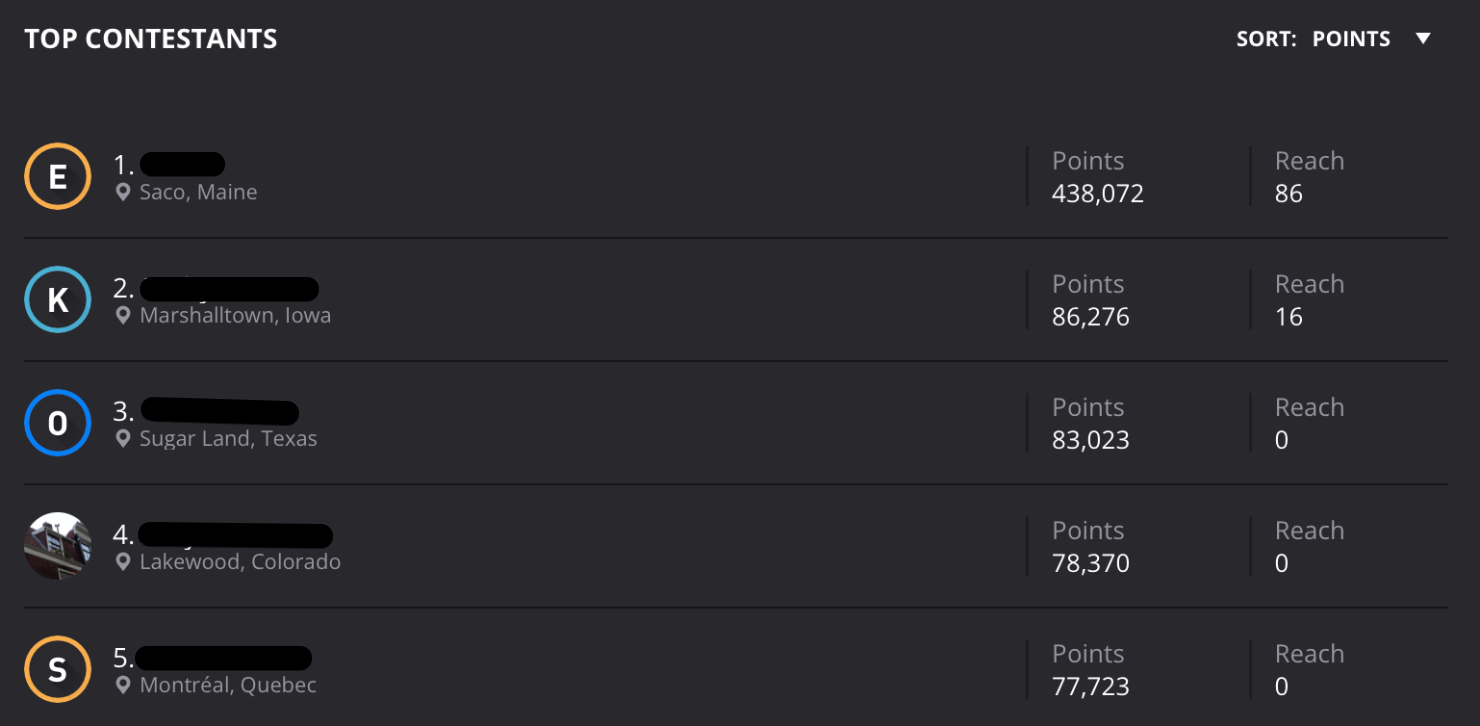Click location pin beside Lakewood, Colorado
The width and height of the screenshot is (1480, 726).
(x=123, y=562)
